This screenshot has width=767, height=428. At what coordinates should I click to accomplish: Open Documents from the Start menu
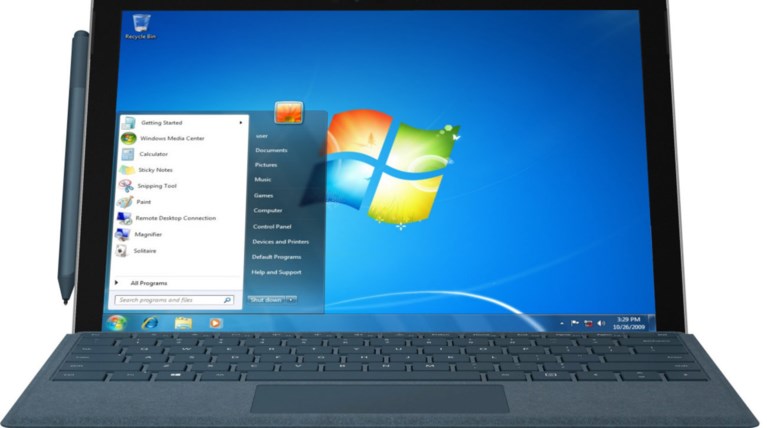point(271,150)
